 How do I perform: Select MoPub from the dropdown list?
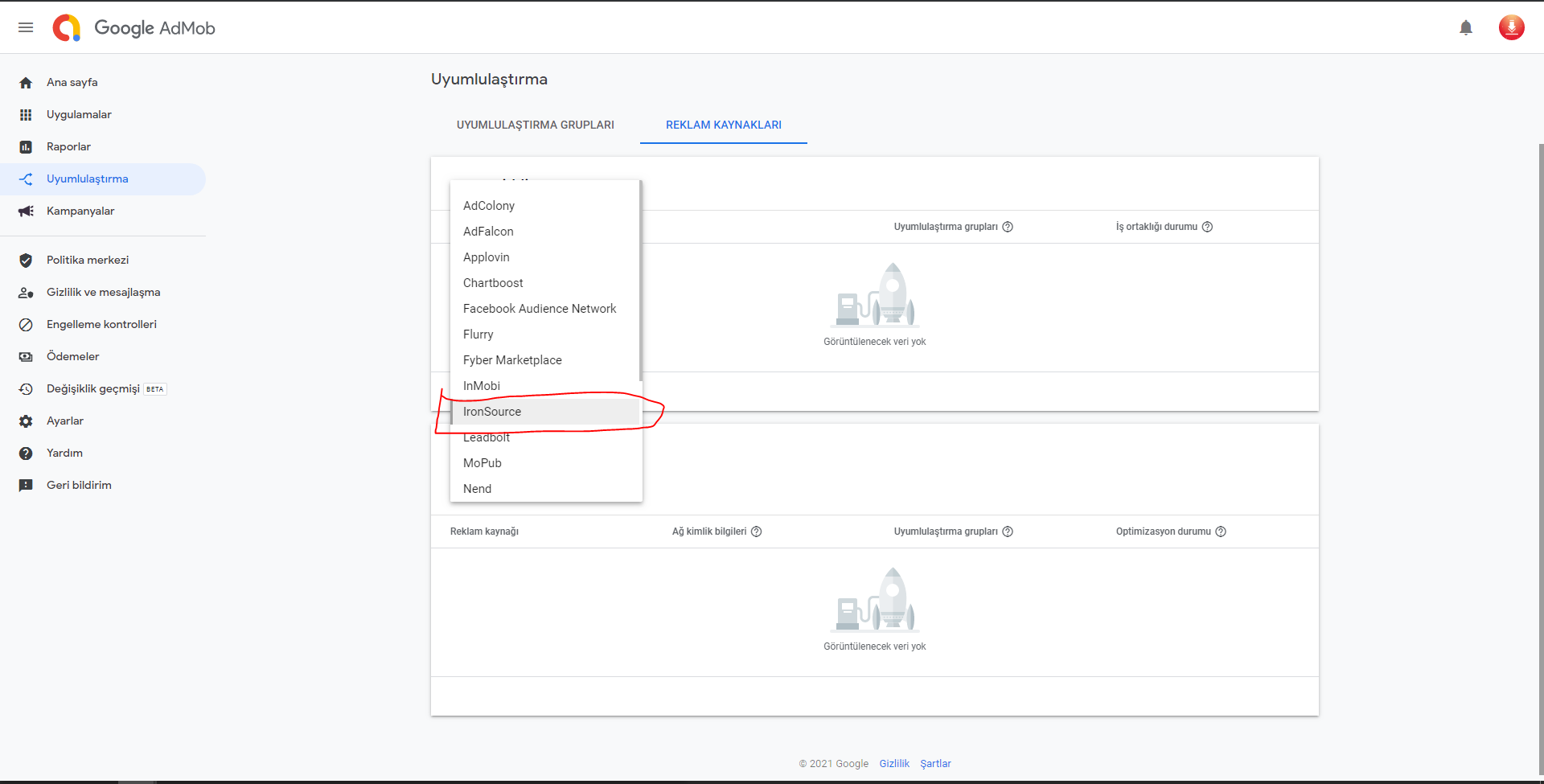coord(545,463)
